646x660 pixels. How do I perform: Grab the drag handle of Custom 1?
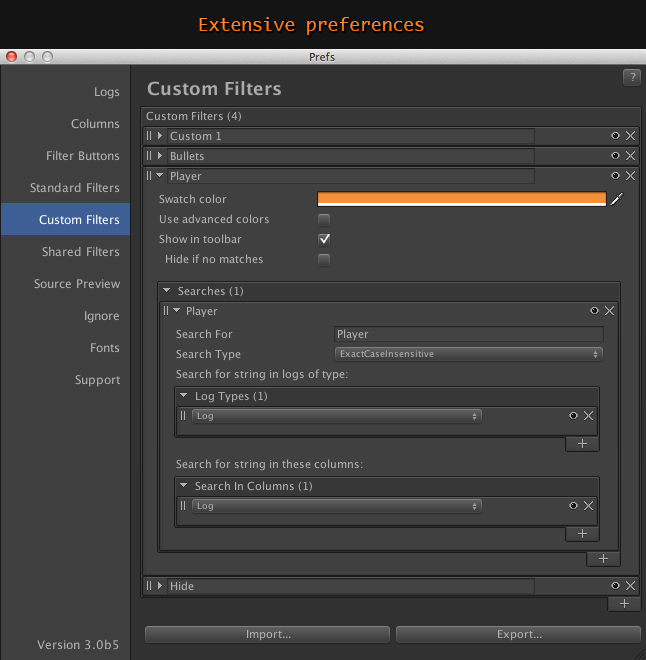pyautogui.click(x=149, y=136)
